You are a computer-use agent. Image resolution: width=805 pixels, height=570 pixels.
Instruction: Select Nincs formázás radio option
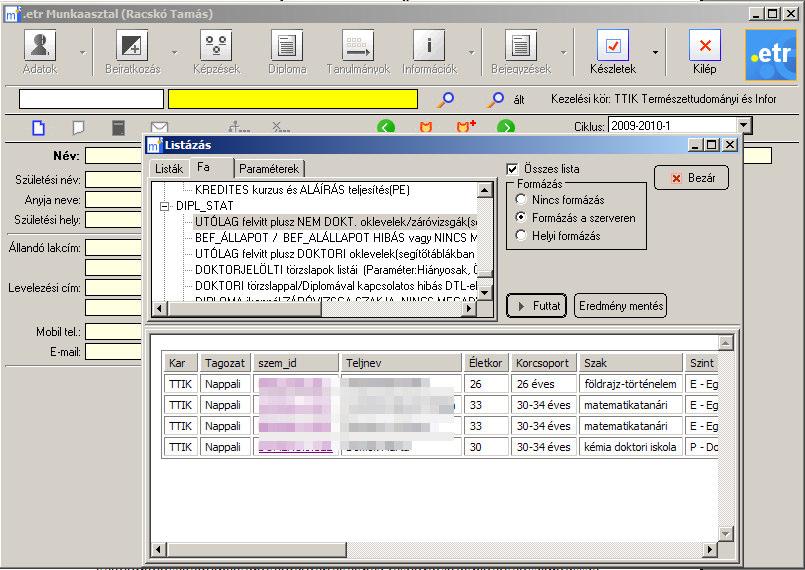pos(521,199)
